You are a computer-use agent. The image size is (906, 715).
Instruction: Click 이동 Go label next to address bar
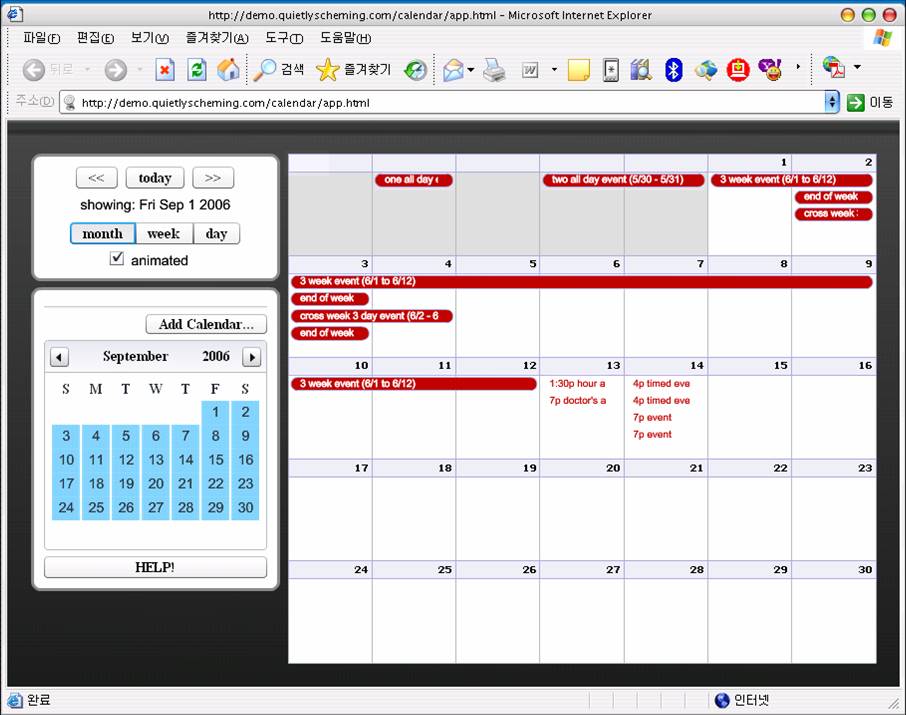(x=881, y=103)
